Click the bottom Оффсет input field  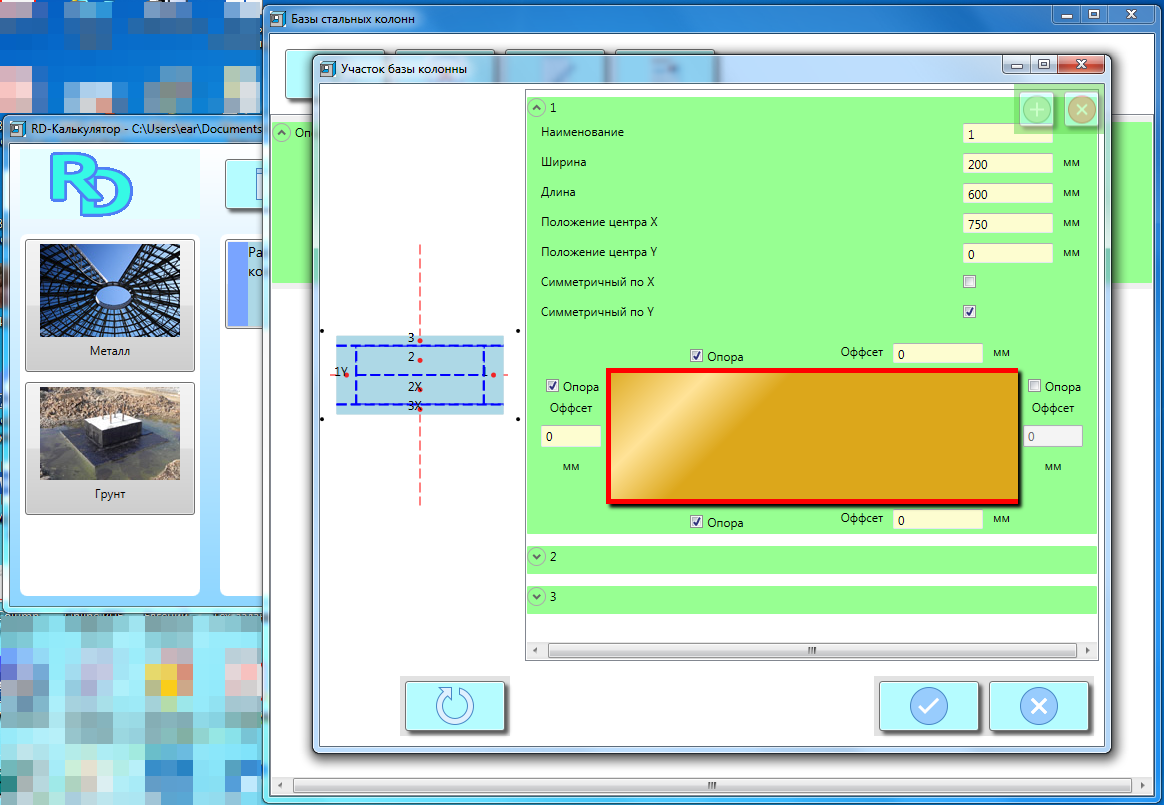click(938, 520)
